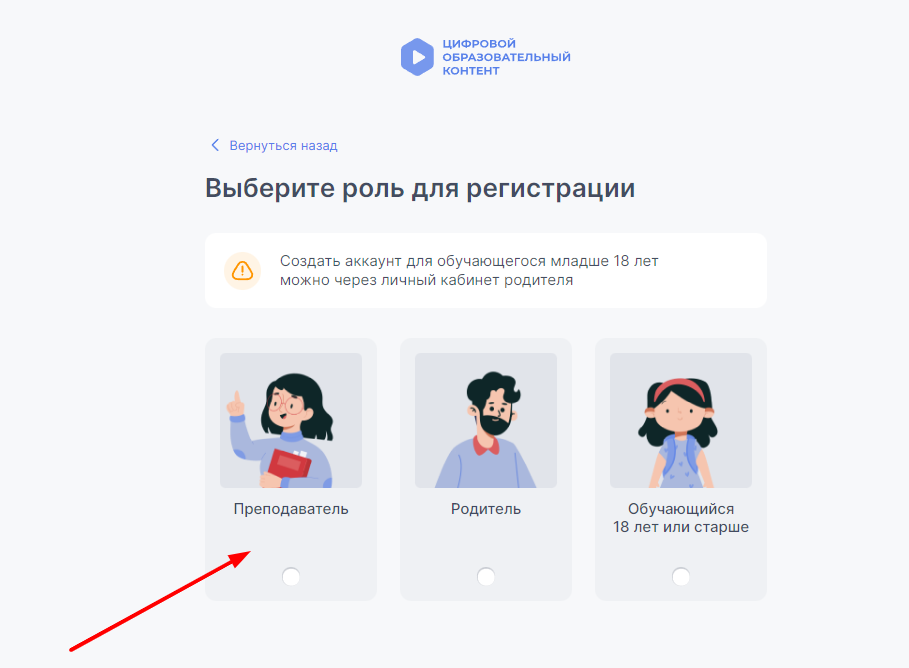Click the Родитель role label

click(x=486, y=509)
